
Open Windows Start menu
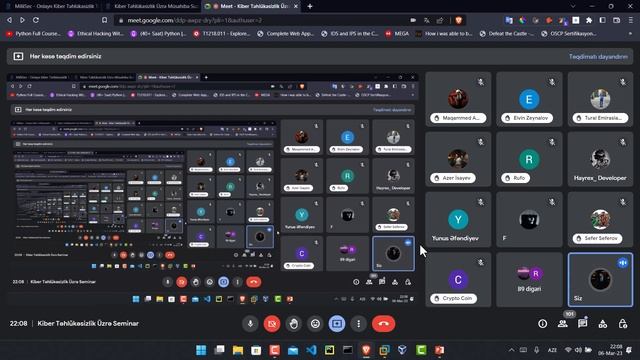click(201, 350)
